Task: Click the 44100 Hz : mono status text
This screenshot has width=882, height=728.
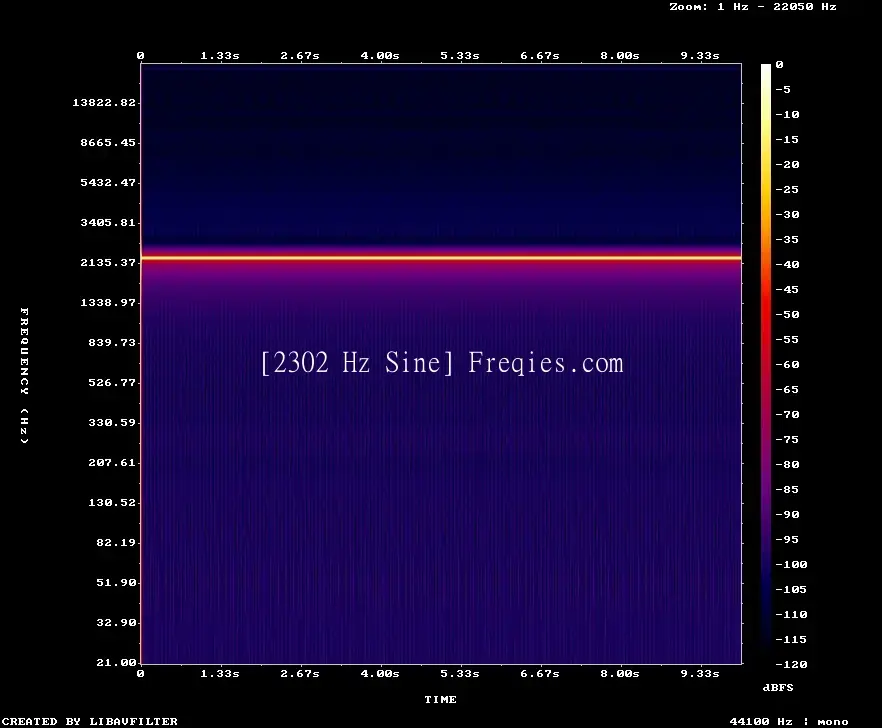Action: (789, 721)
